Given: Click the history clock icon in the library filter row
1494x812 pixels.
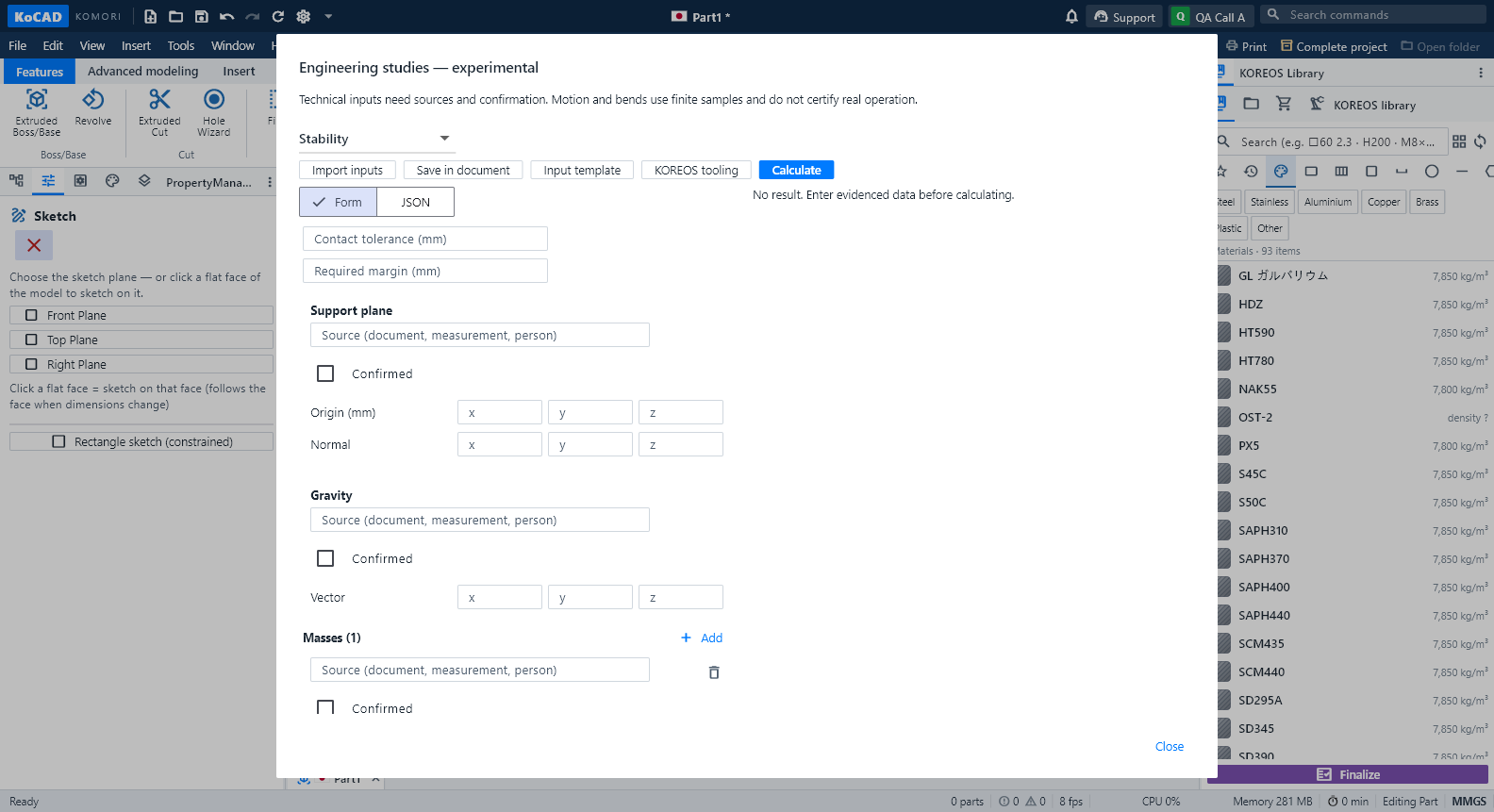Looking at the screenshot, I should pos(1251,172).
